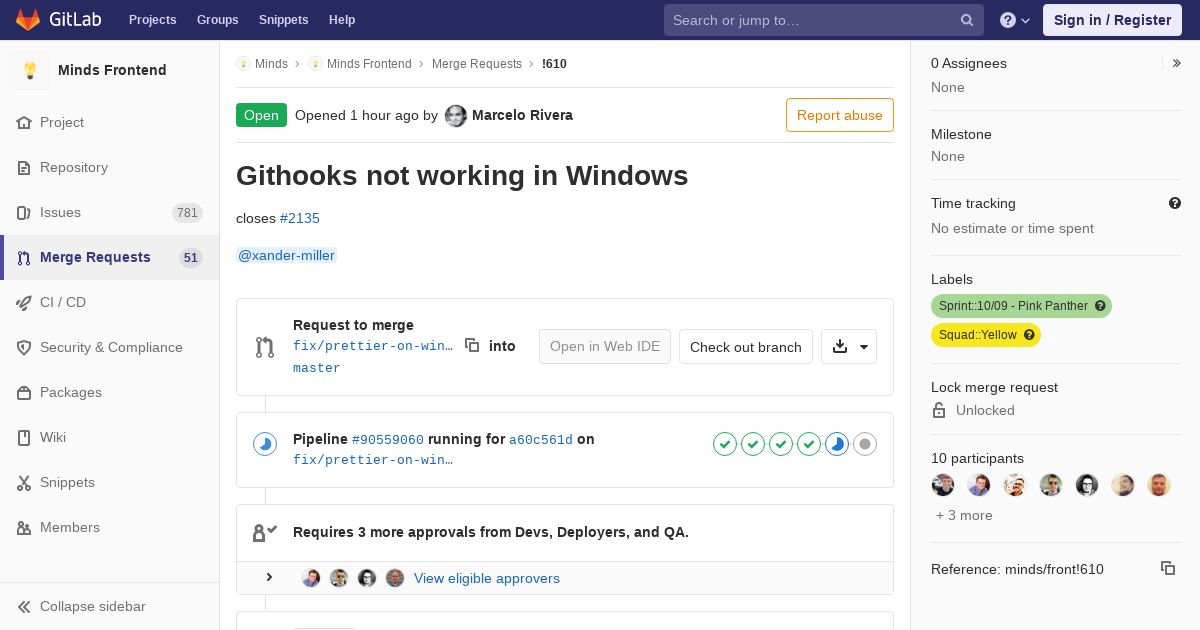Click Sprint::10/09 - Pink Panther label

[1021, 306]
